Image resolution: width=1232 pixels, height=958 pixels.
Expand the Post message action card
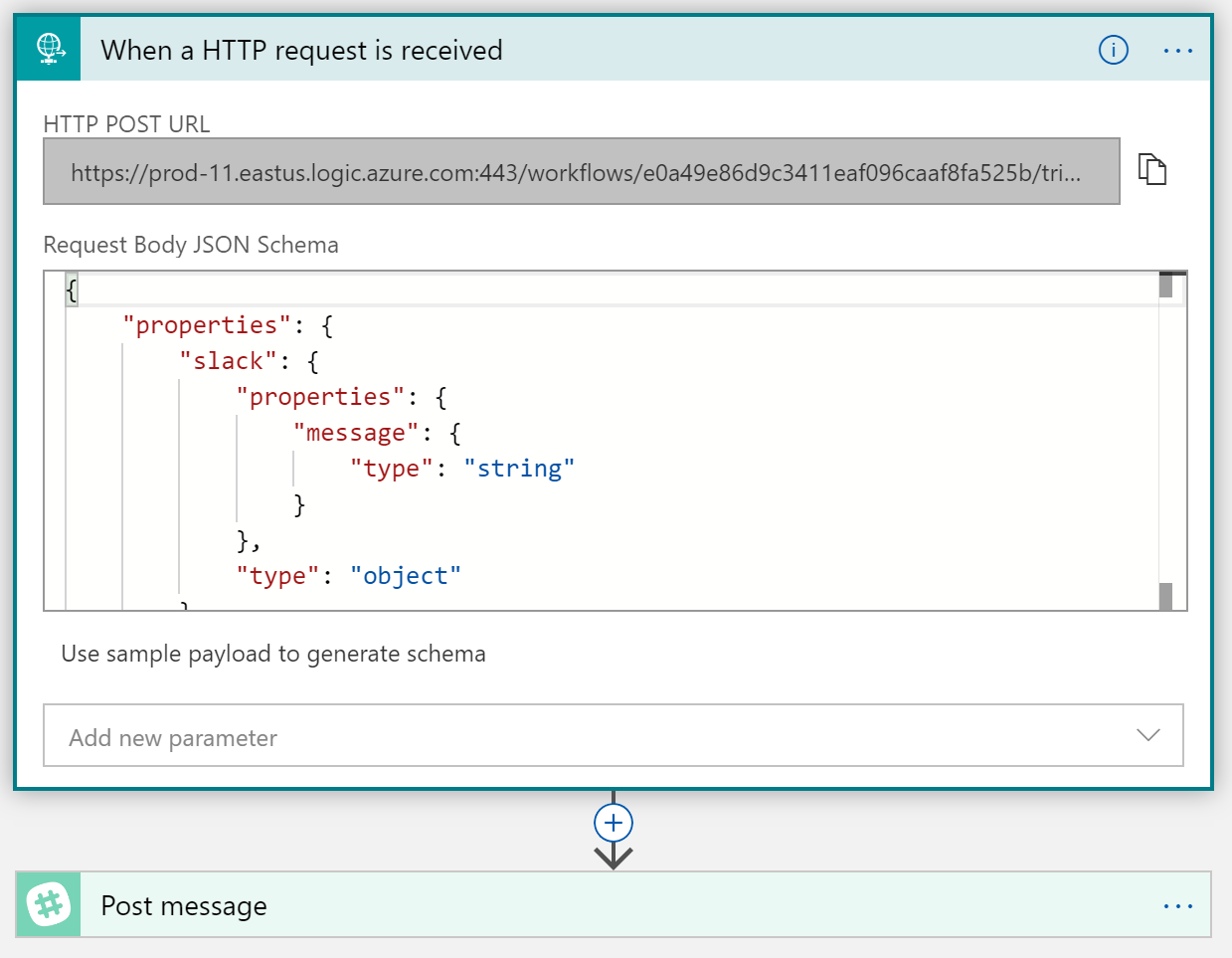coord(614,904)
